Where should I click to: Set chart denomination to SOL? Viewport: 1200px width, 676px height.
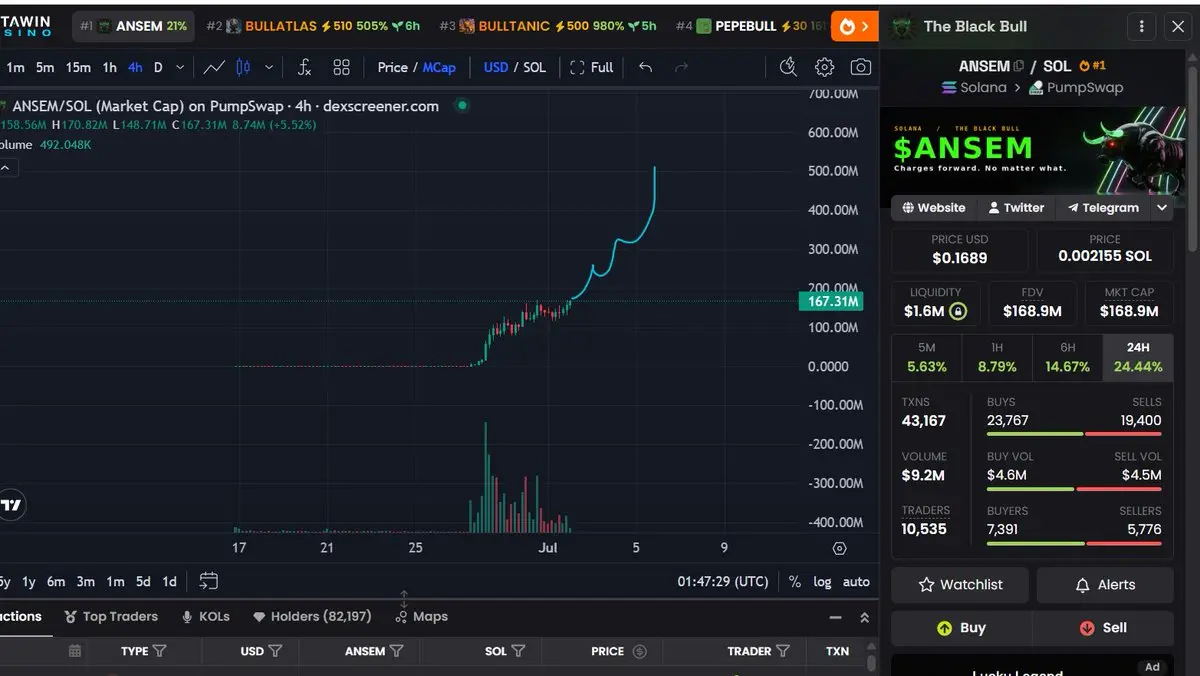click(535, 67)
